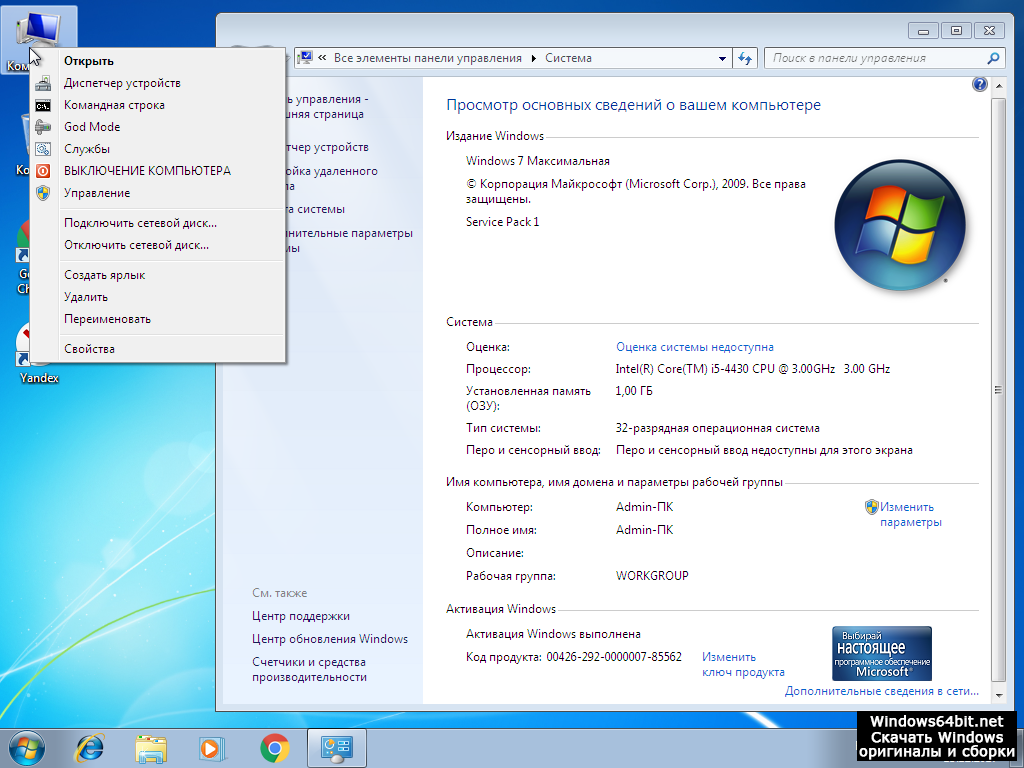Open help with the blue question mark icon
1024x768 pixels.
click(x=980, y=84)
